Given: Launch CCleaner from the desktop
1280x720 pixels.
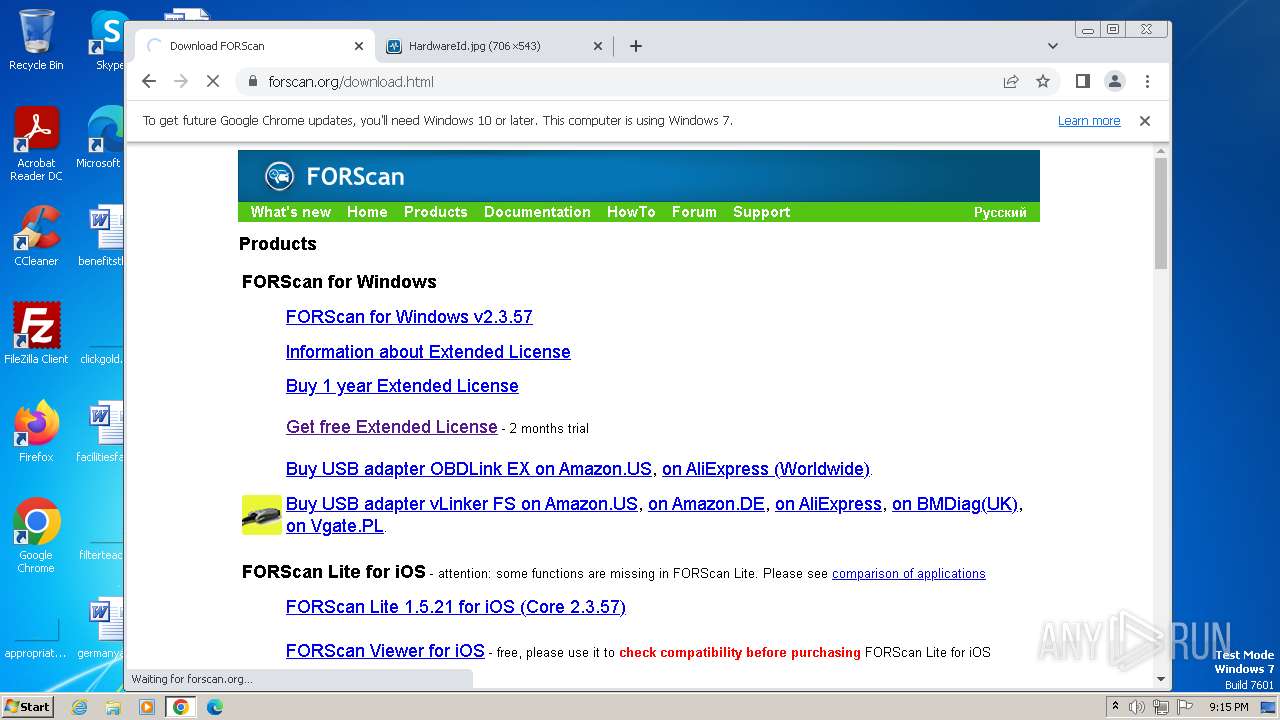Looking at the screenshot, I should (x=36, y=236).
